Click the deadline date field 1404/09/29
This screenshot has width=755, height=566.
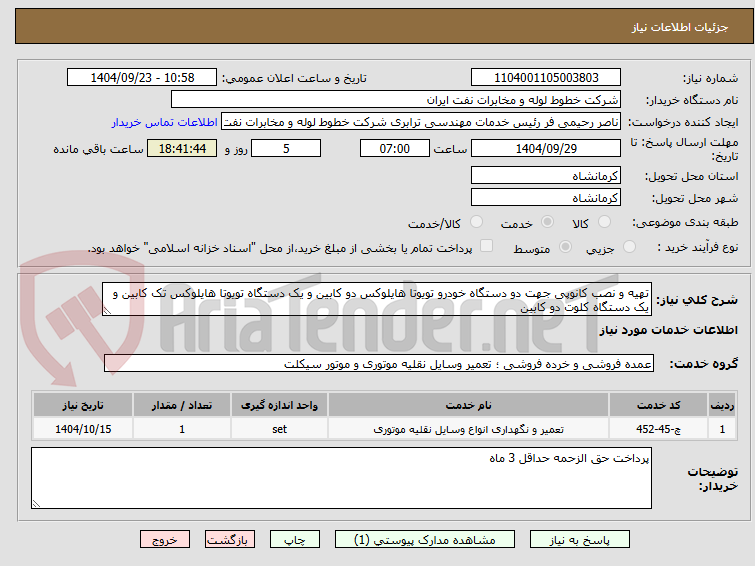pyautogui.click(x=546, y=148)
